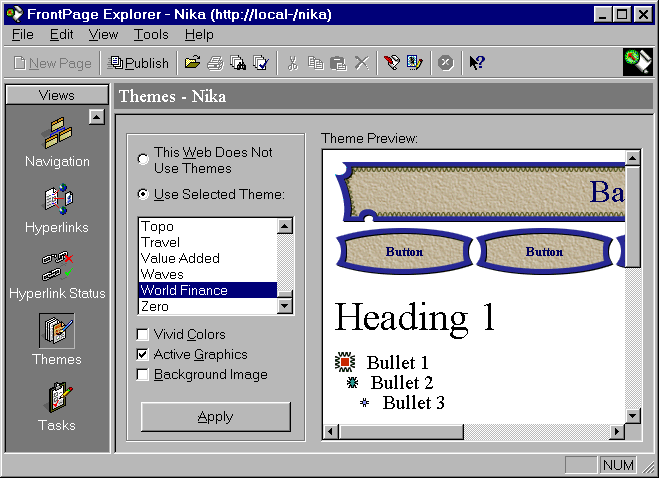Select the Themes view icon

point(57,331)
